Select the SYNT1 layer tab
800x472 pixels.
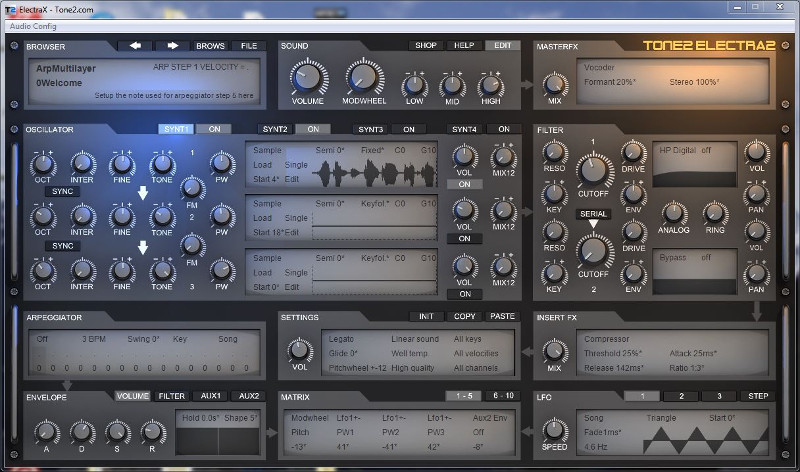176,129
